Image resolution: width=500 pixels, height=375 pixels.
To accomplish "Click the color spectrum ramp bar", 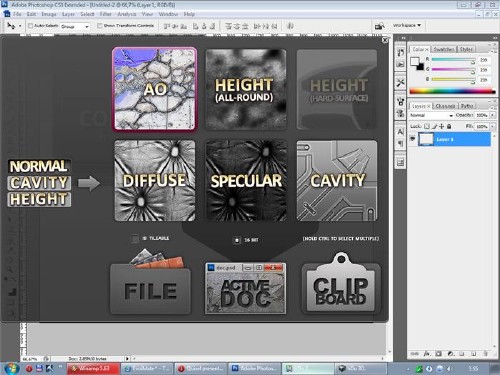I will pos(452,91).
